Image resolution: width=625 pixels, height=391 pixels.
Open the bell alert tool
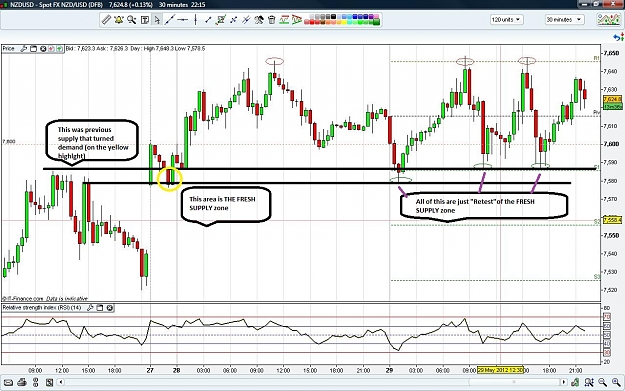(x=119, y=20)
